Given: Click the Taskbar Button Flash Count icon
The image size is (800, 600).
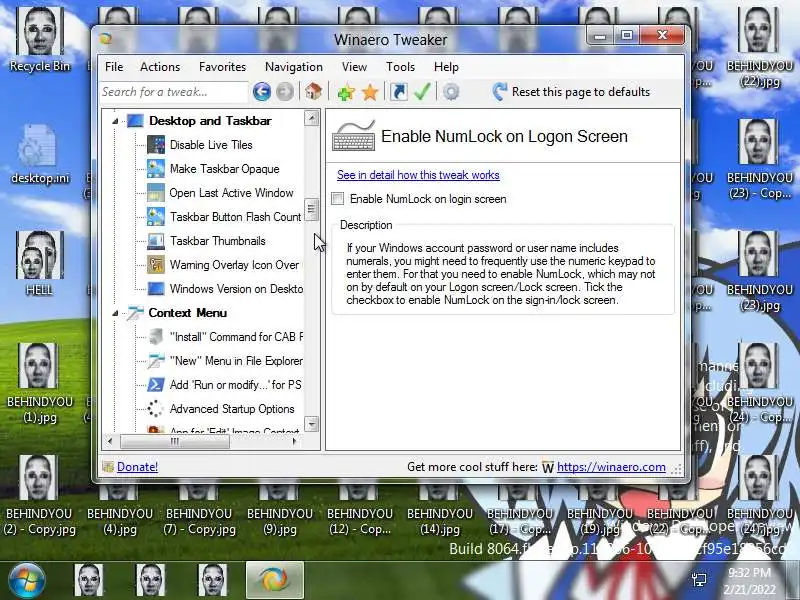Looking at the screenshot, I should point(156,217).
